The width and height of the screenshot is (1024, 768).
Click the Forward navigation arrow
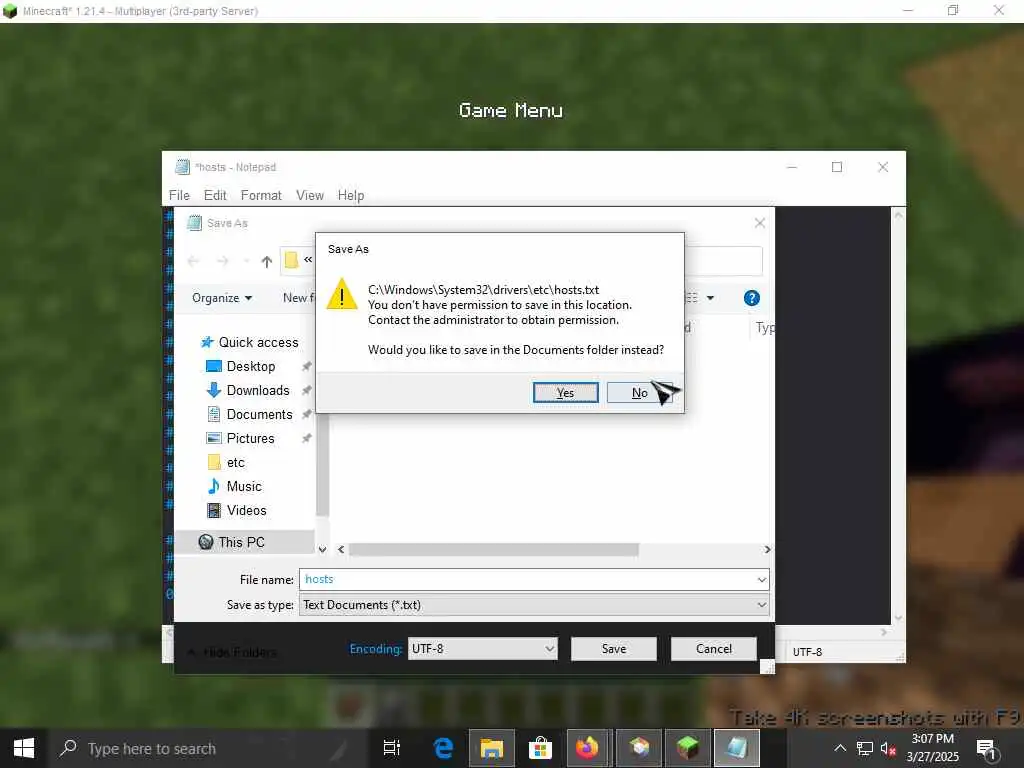click(x=223, y=261)
